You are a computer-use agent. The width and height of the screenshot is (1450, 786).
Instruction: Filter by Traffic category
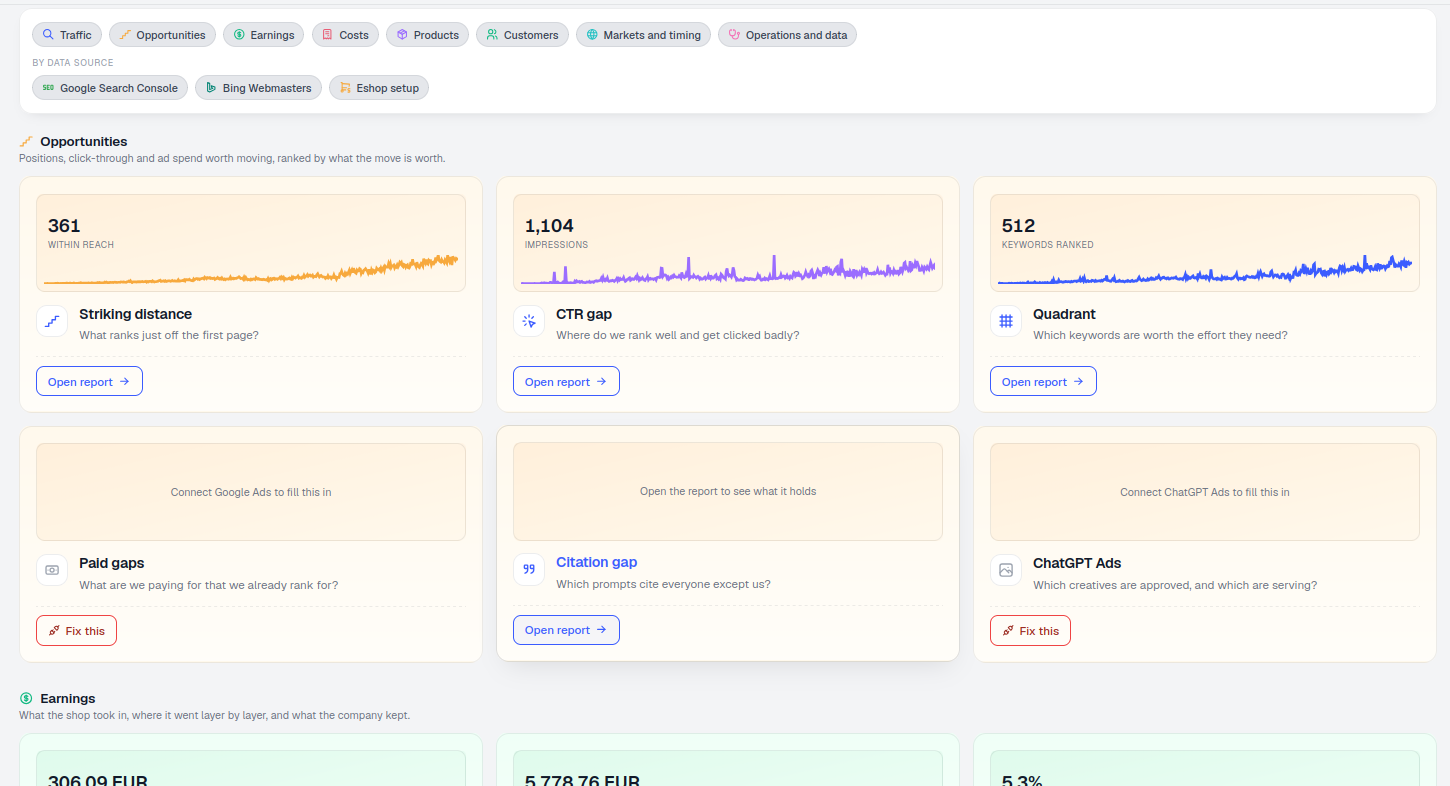click(x=67, y=35)
